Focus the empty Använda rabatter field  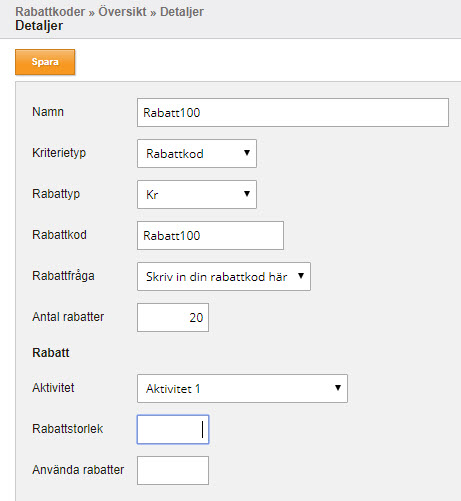point(173,470)
